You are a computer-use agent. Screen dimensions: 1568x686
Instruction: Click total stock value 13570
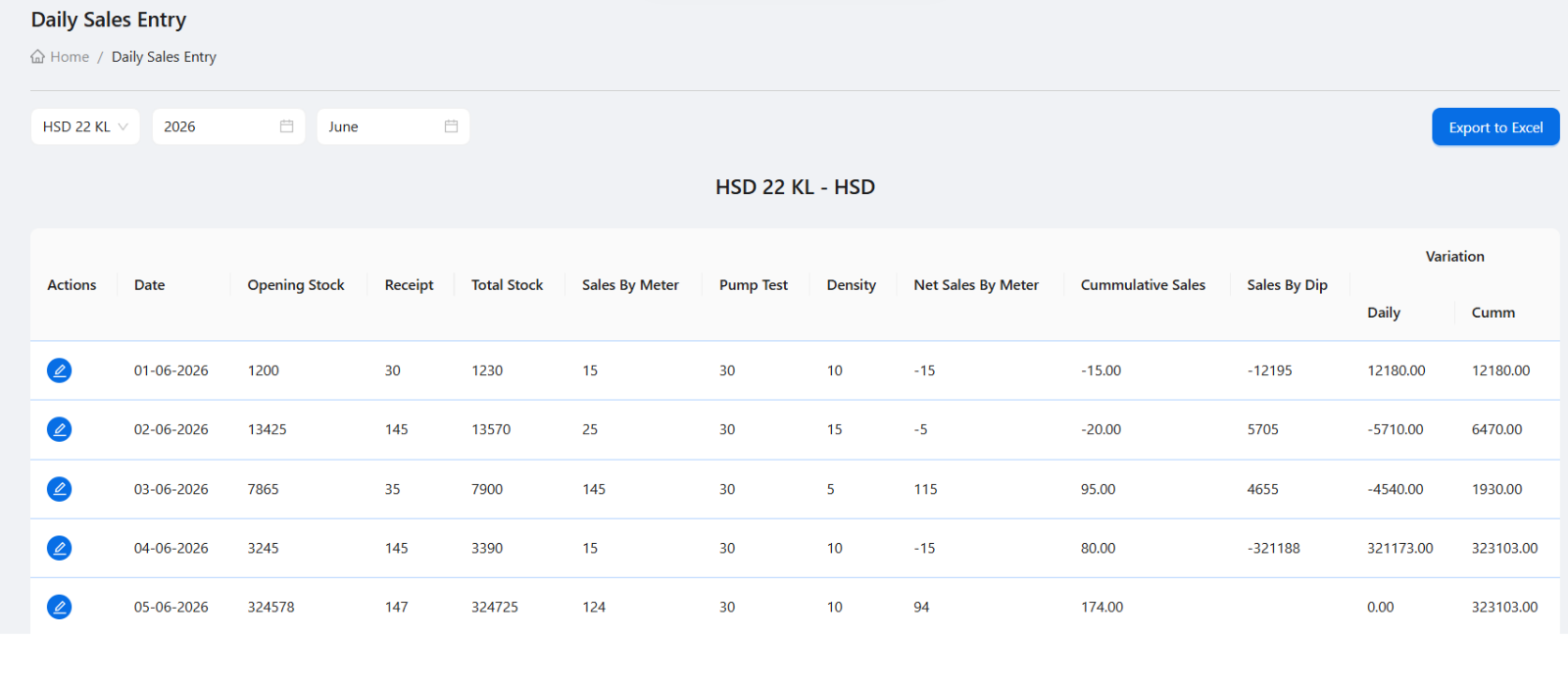491,429
